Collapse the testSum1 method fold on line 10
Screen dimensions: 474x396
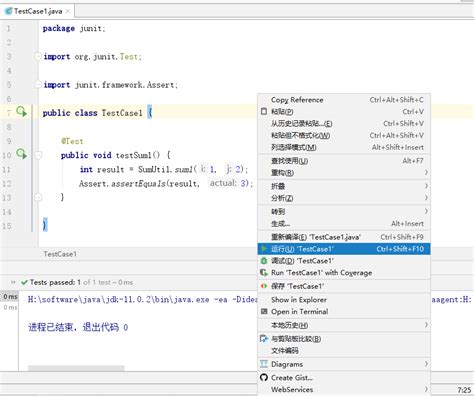38,155
